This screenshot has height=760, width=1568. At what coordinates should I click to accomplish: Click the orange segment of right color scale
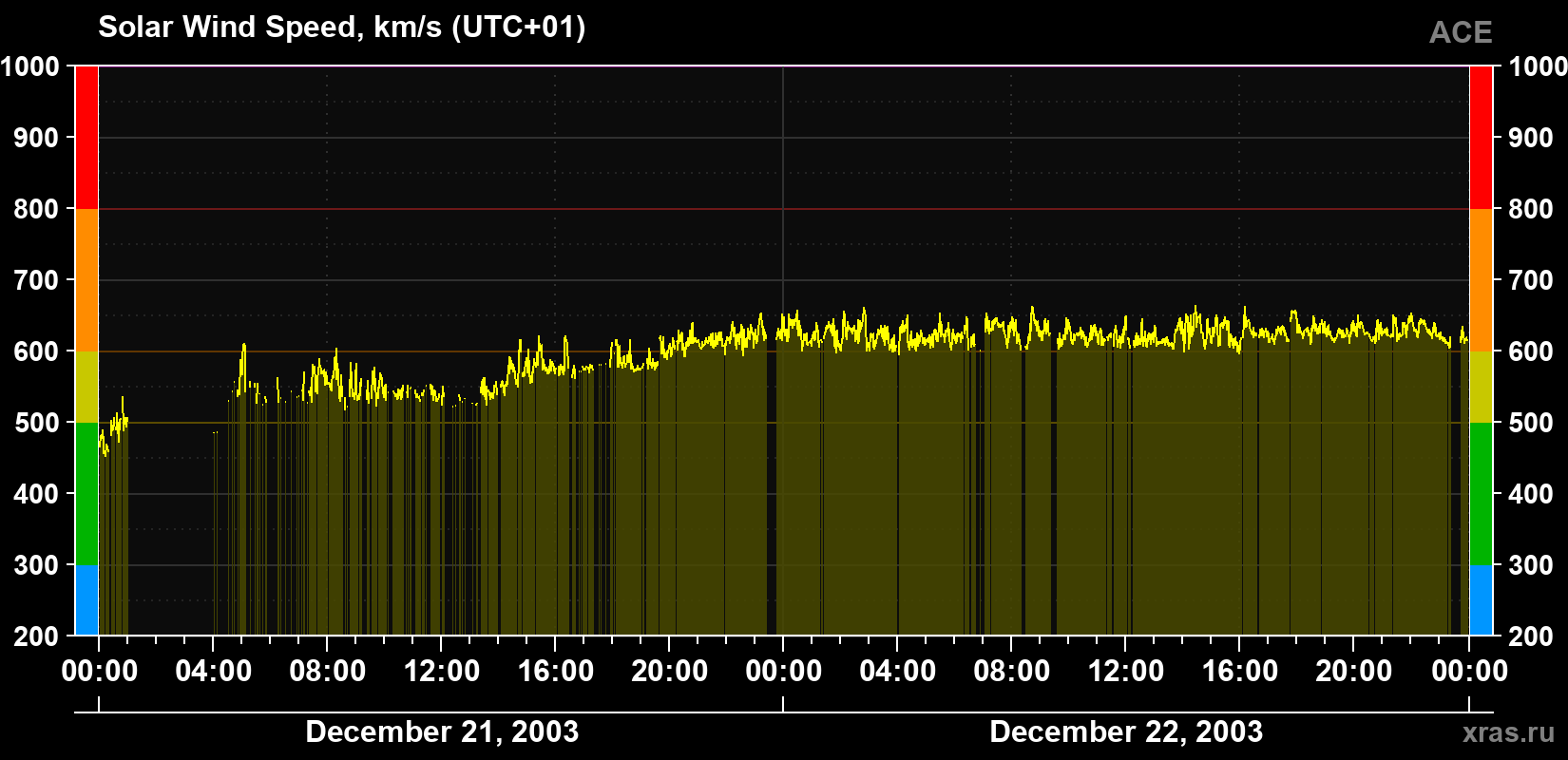point(1481,280)
